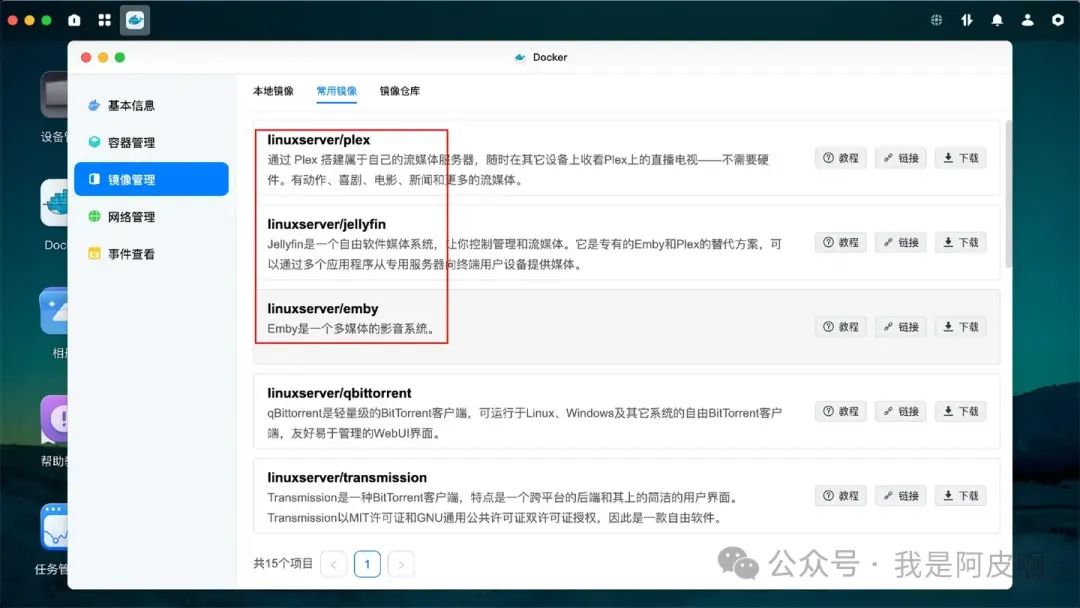Open the settings hexagon icon in top bar

[1058, 20]
